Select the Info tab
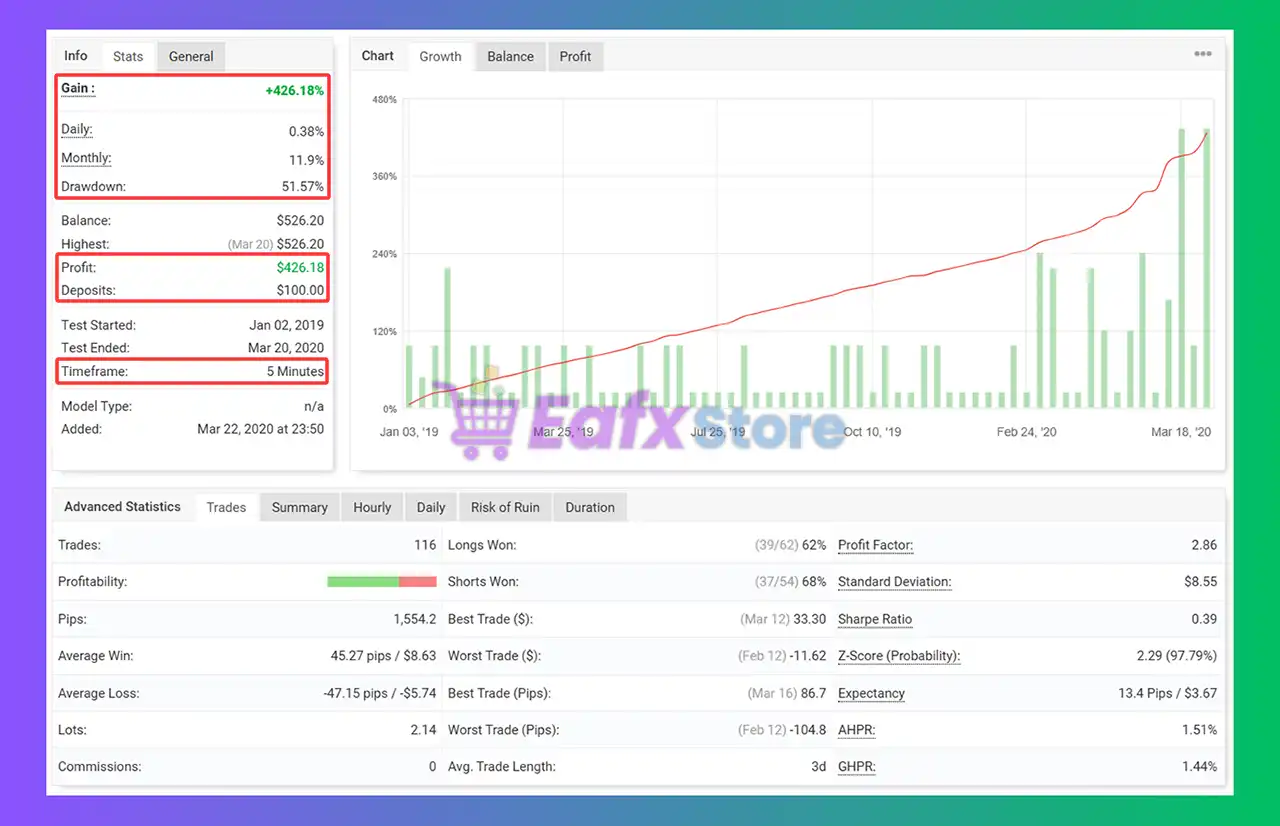The height and width of the screenshot is (826, 1280). point(75,56)
